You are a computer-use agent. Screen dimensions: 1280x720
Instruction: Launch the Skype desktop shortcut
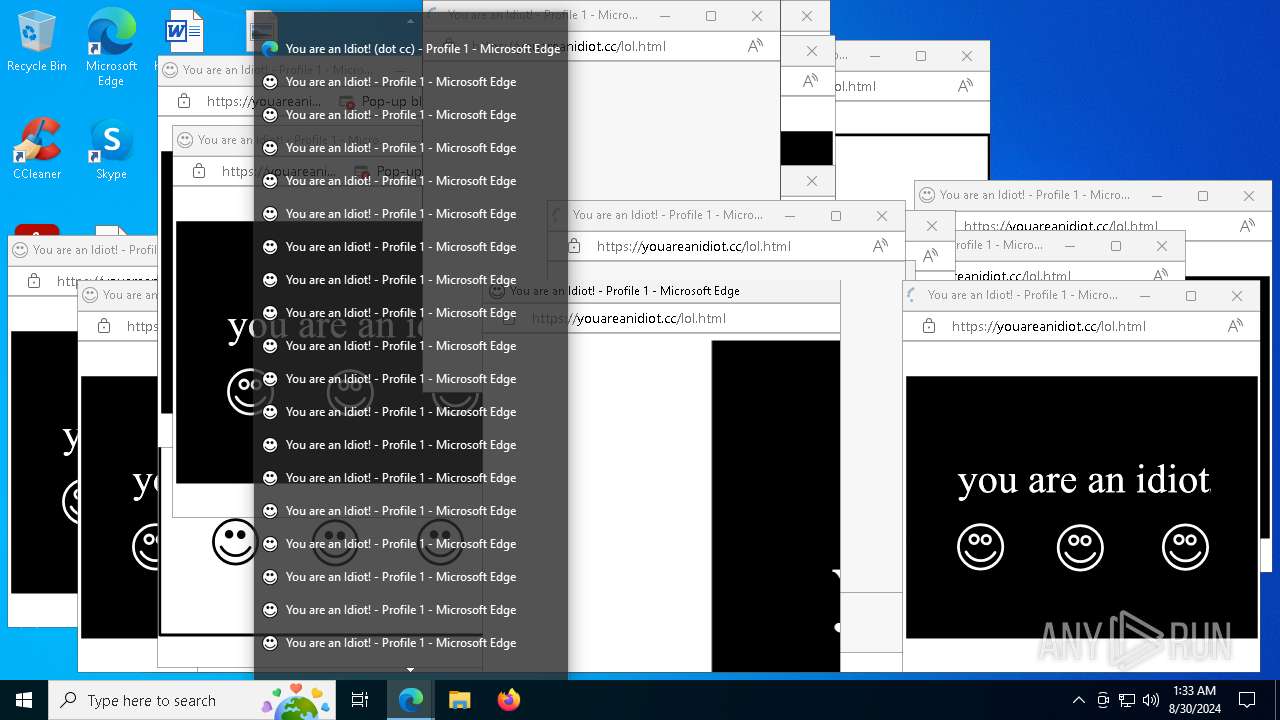coord(111,150)
